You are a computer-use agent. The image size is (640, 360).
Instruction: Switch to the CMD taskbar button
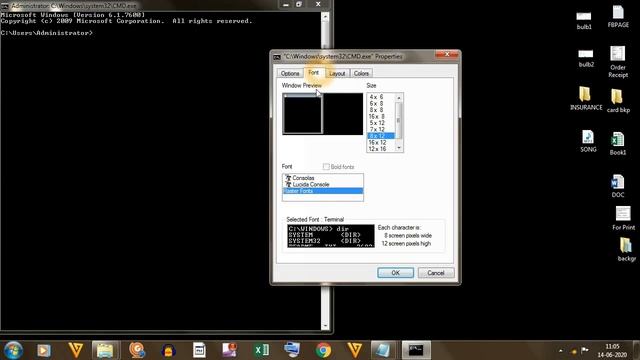pyautogui.click(x=416, y=350)
